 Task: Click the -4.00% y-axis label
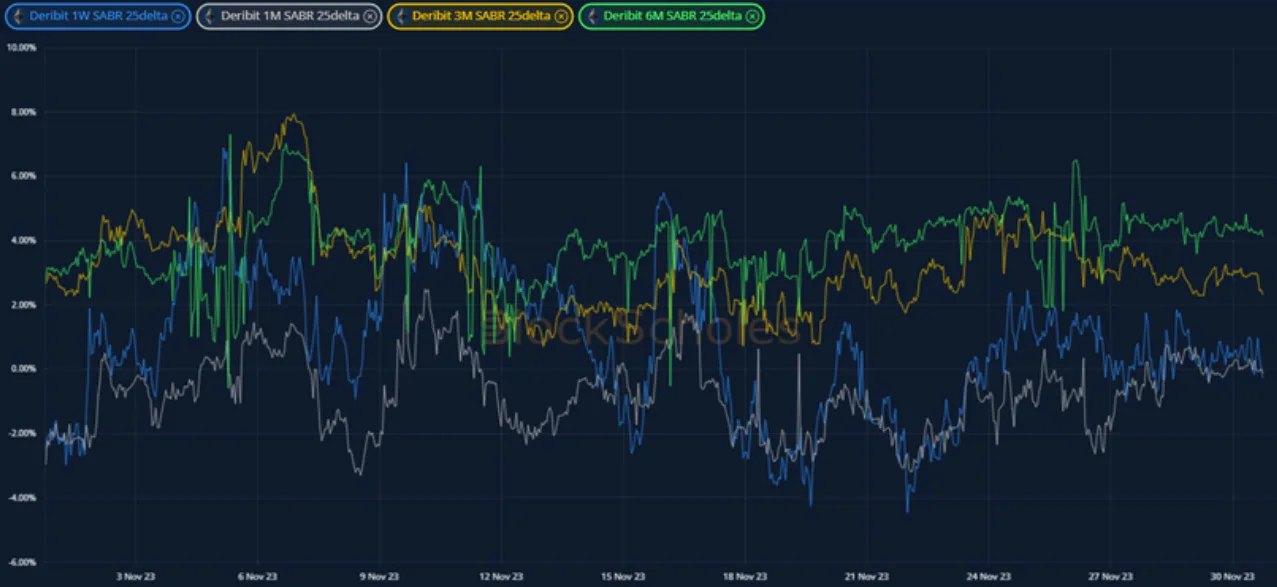[22, 497]
